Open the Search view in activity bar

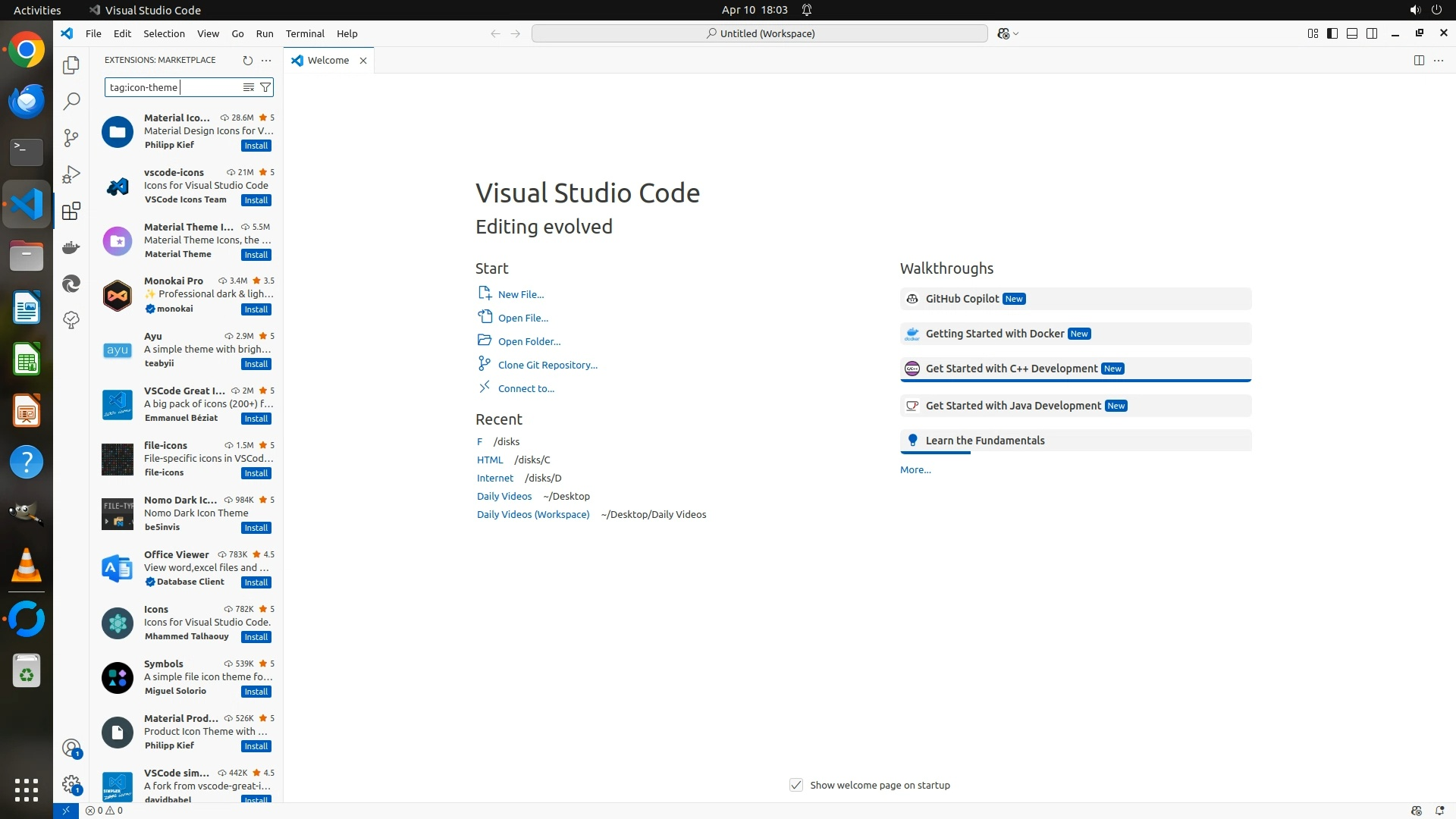[x=71, y=101]
